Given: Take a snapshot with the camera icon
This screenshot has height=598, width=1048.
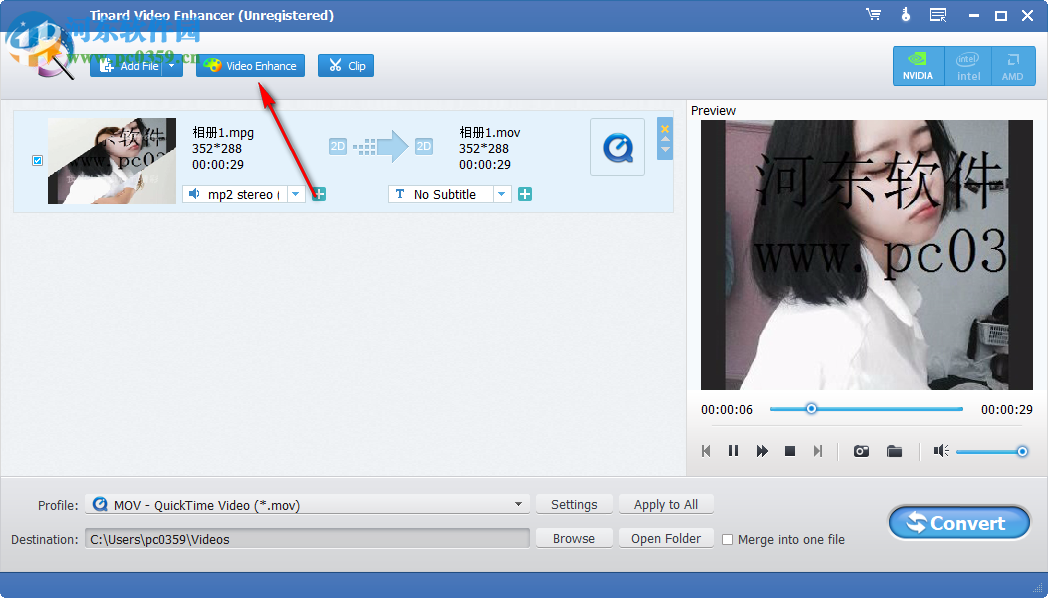Looking at the screenshot, I should [860, 451].
